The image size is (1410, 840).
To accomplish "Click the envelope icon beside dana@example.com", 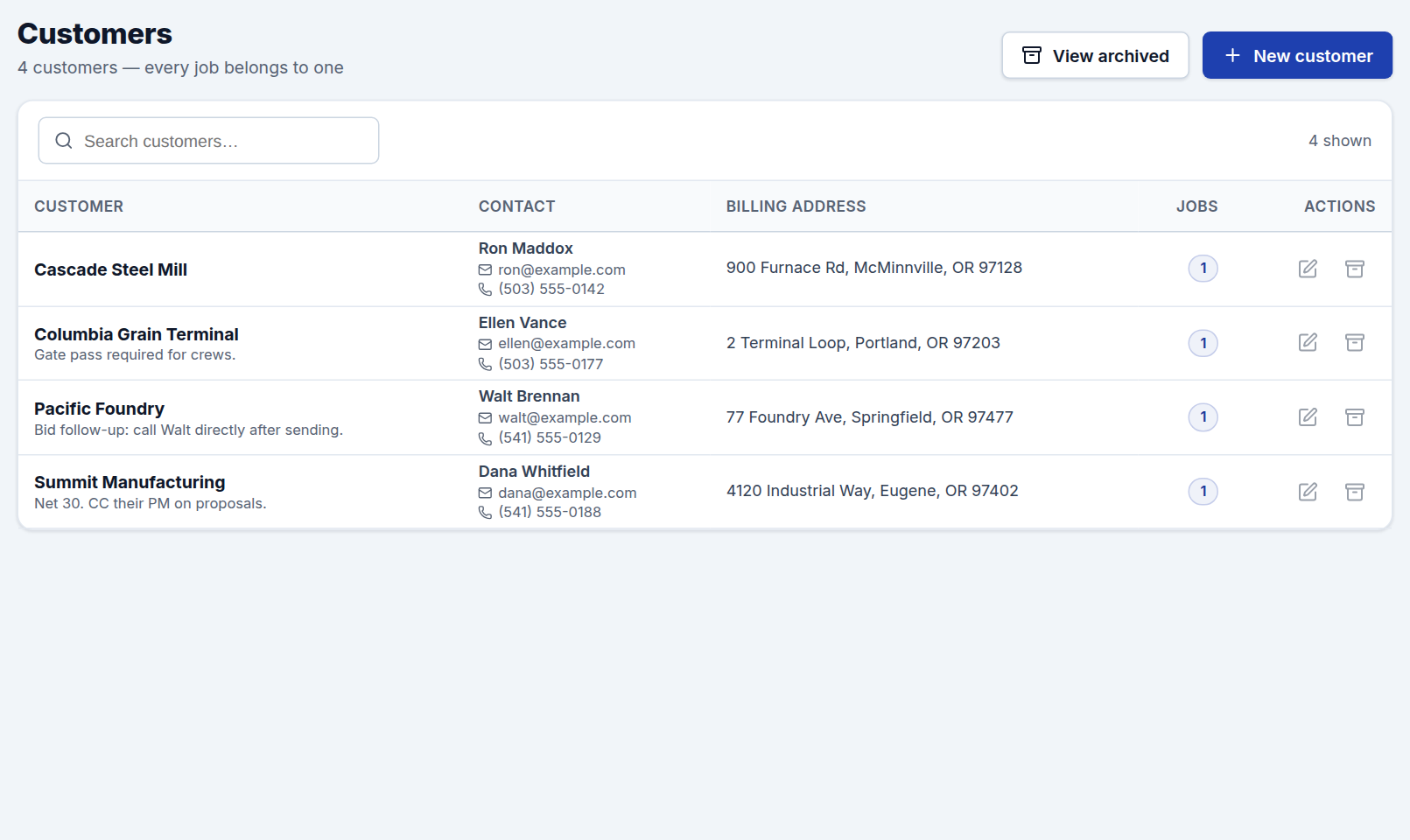I will coord(485,493).
